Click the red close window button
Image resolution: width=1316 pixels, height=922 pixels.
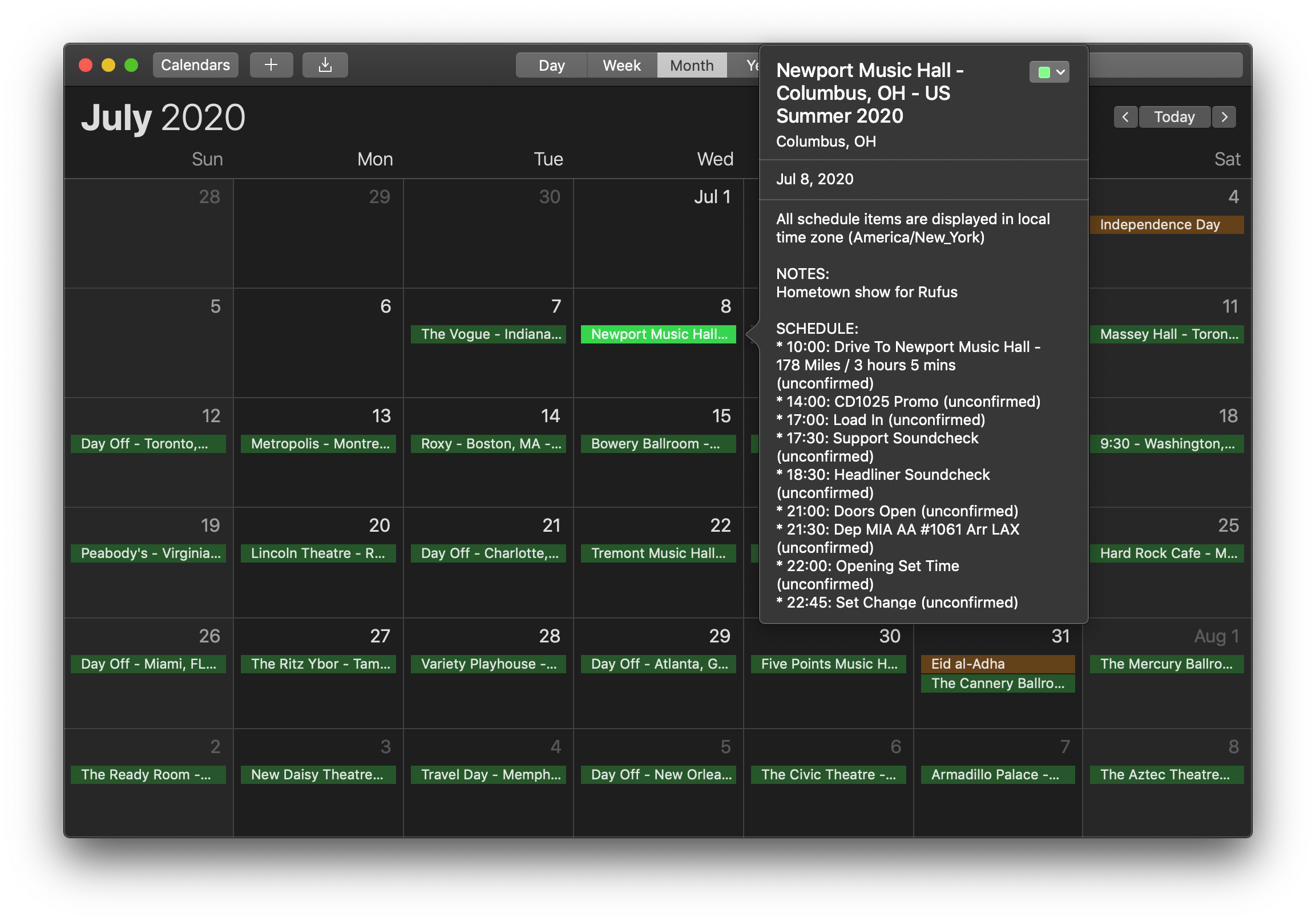(86, 64)
